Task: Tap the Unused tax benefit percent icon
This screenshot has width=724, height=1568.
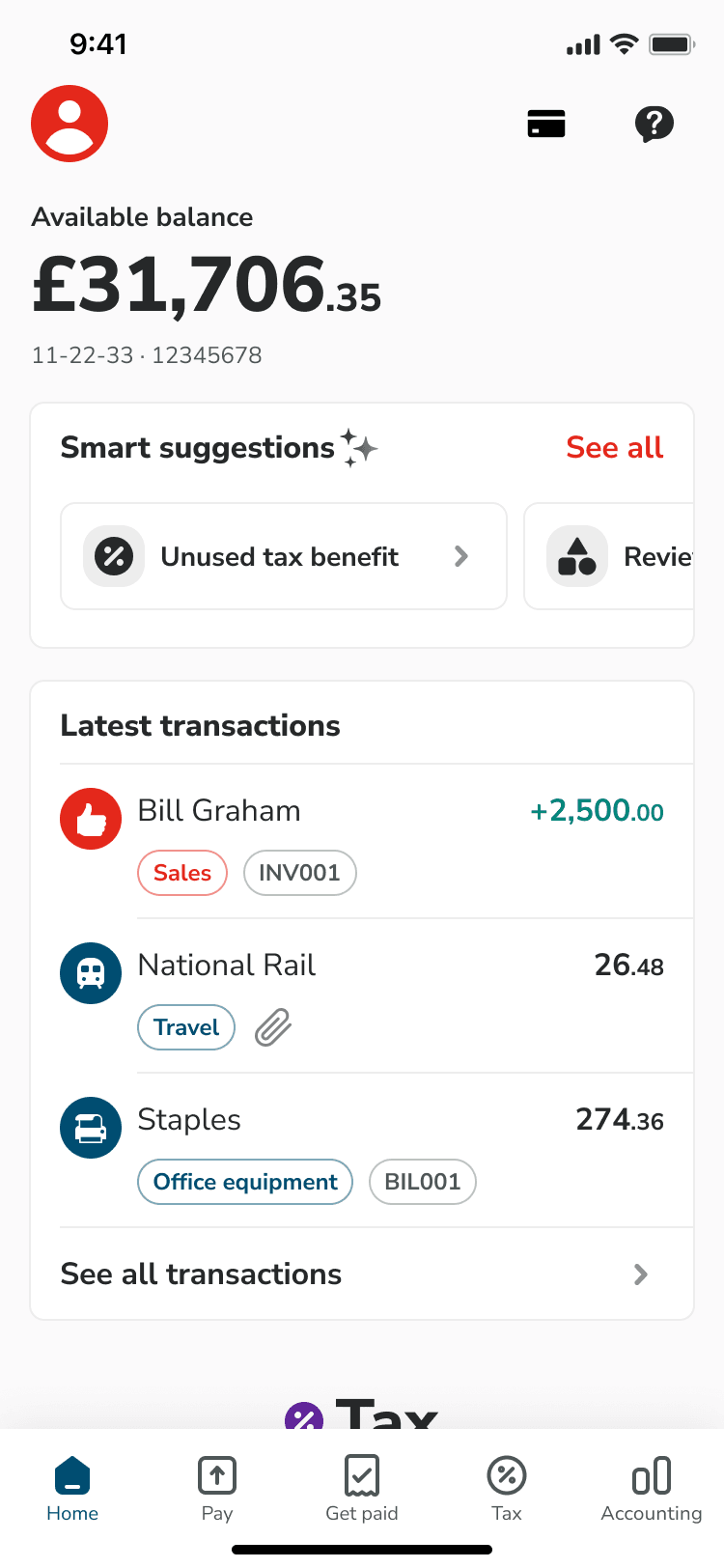Action: click(114, 556)
